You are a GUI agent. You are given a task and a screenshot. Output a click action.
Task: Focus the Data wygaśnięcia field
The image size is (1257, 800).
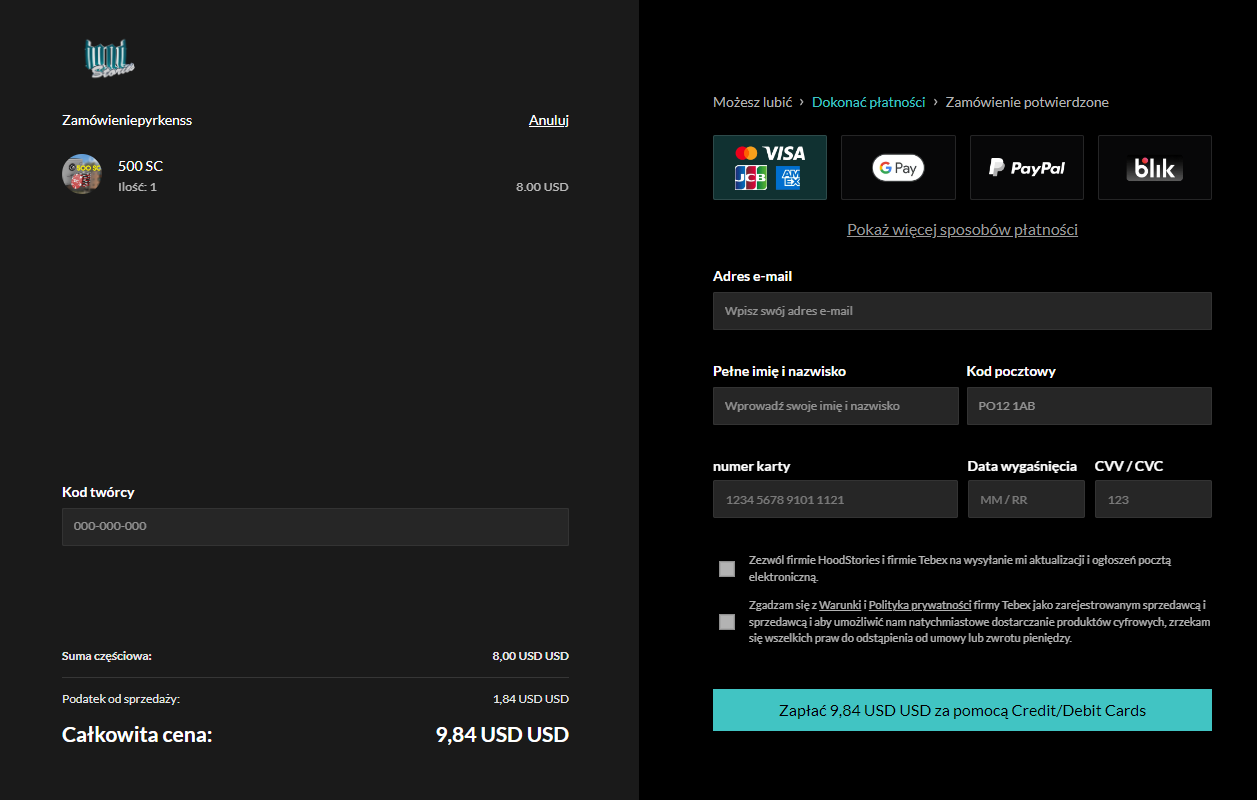1026,499
